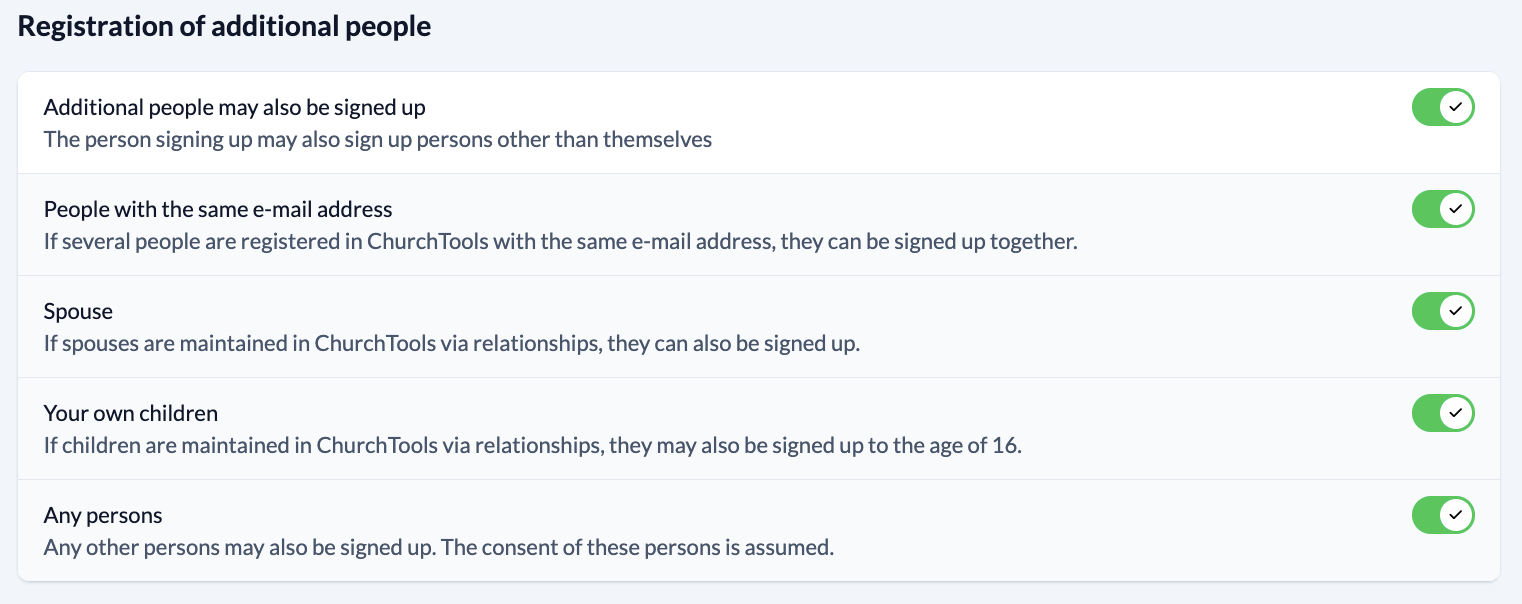The width and height of the screenshot is (1522, 604).
Task: Toggle the Spouse sign-up switch
Action: (1442, 311)
